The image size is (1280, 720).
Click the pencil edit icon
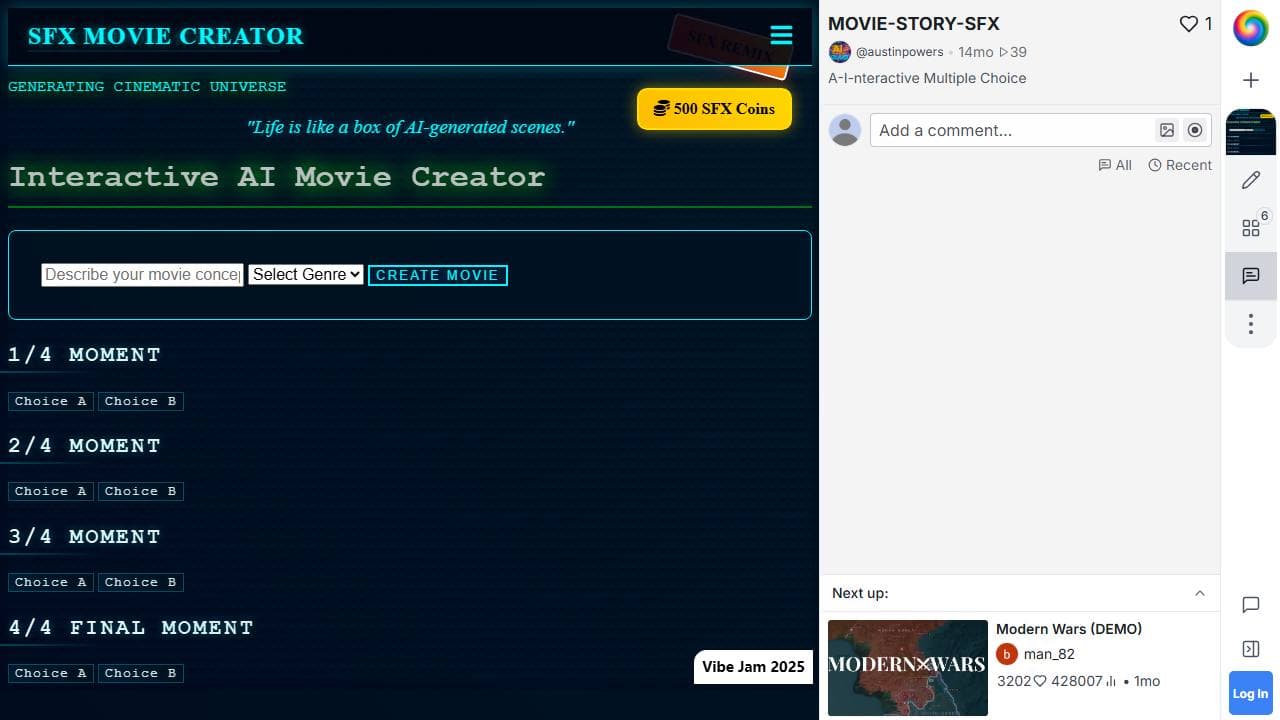1251,180
